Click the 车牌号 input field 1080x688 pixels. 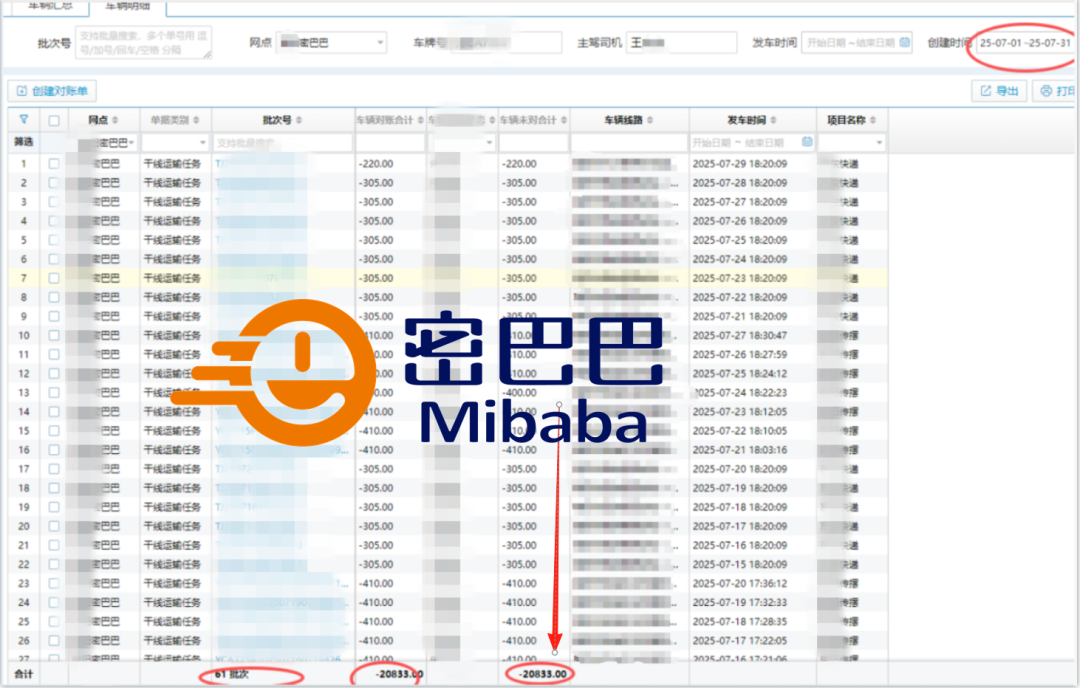[x=505, y=43]
